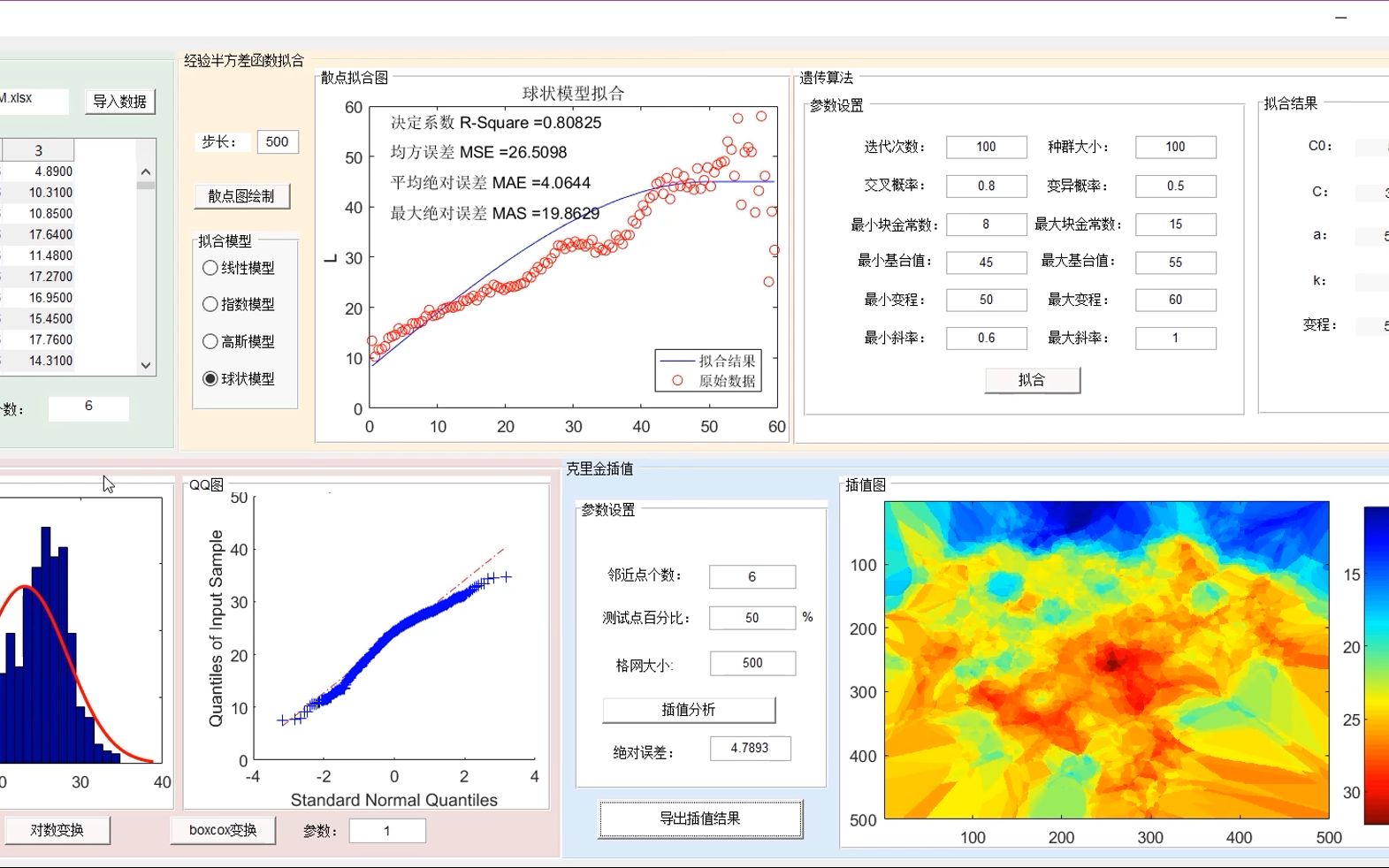Viewport: 1389px width, 868px height.
Task: Click the 最大绝对误差 MAS text in the plot
Action: pyautogui.click(x=495, y=213)
